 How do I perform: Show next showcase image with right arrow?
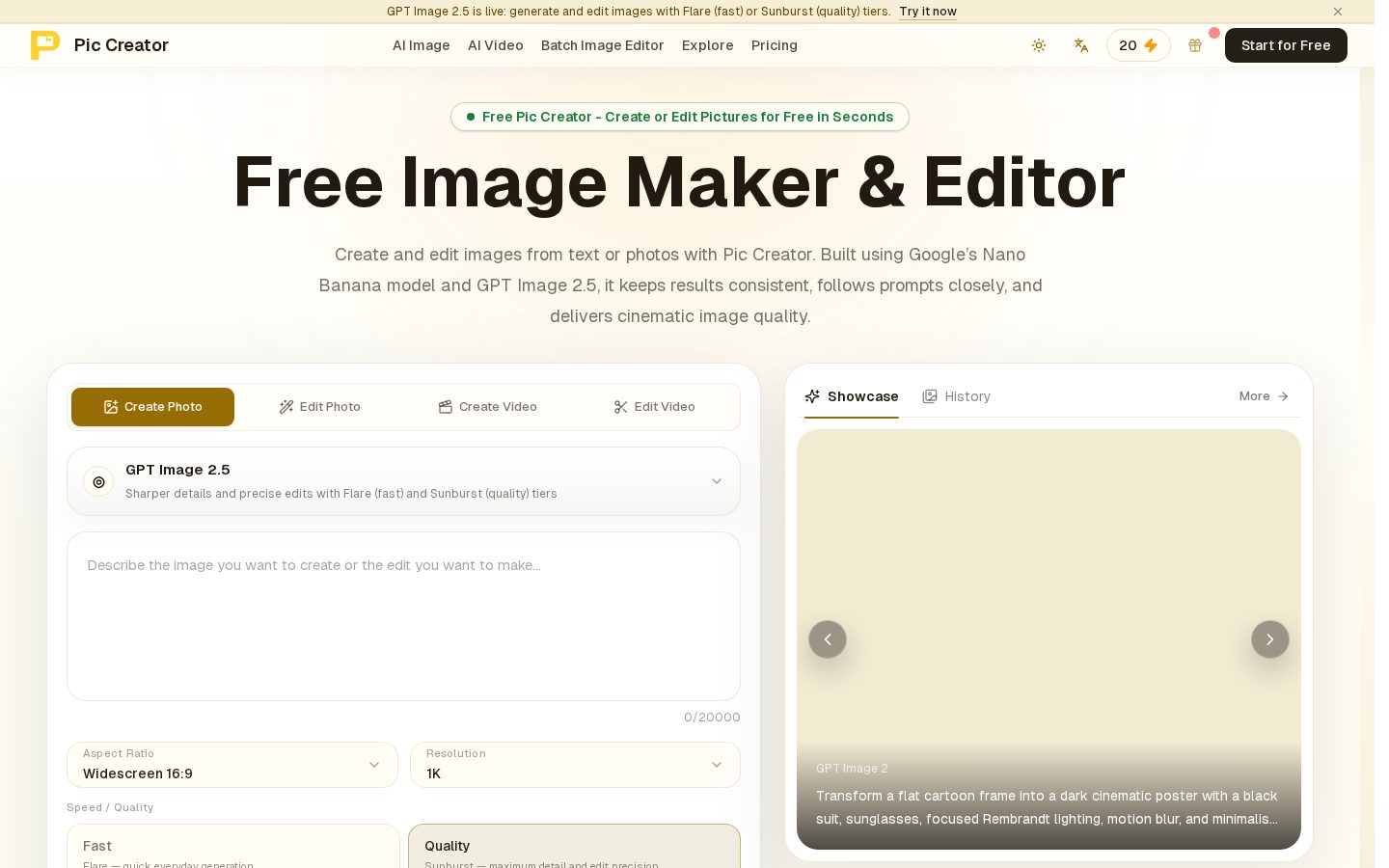(1270, 639)
